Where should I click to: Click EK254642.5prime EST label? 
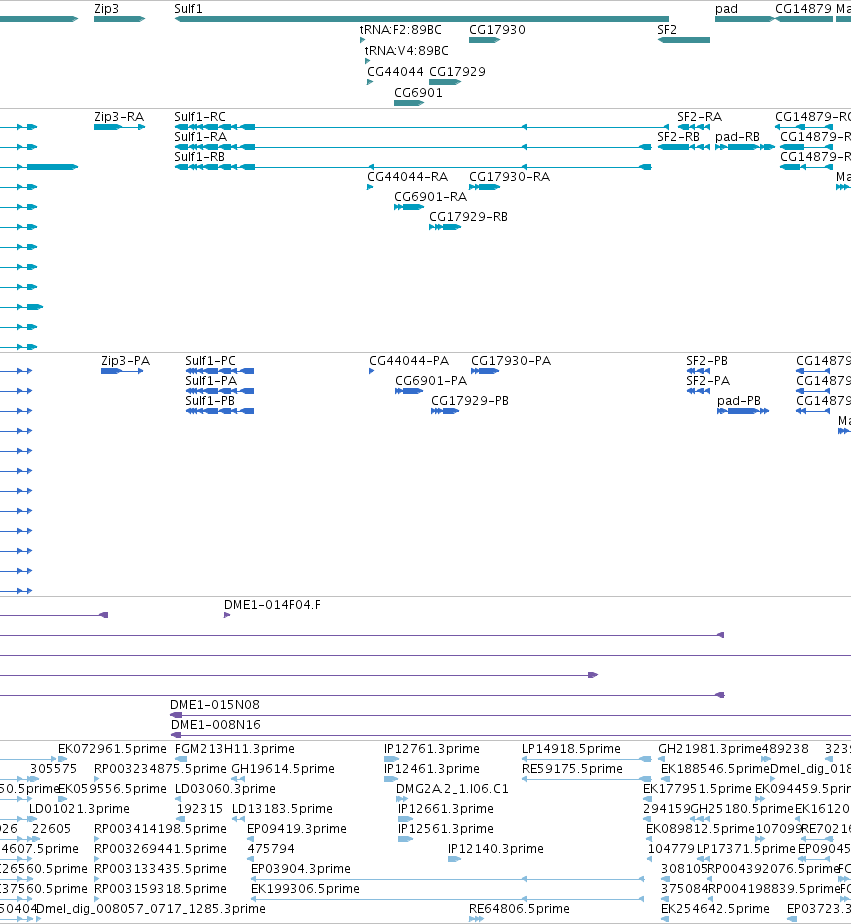(x=715, y=909)
